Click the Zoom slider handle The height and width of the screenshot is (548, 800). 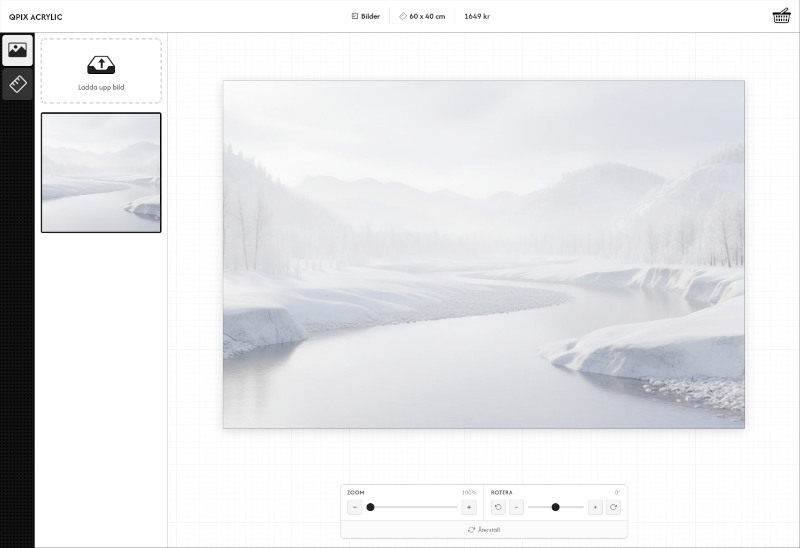click(x=370, y=507)
